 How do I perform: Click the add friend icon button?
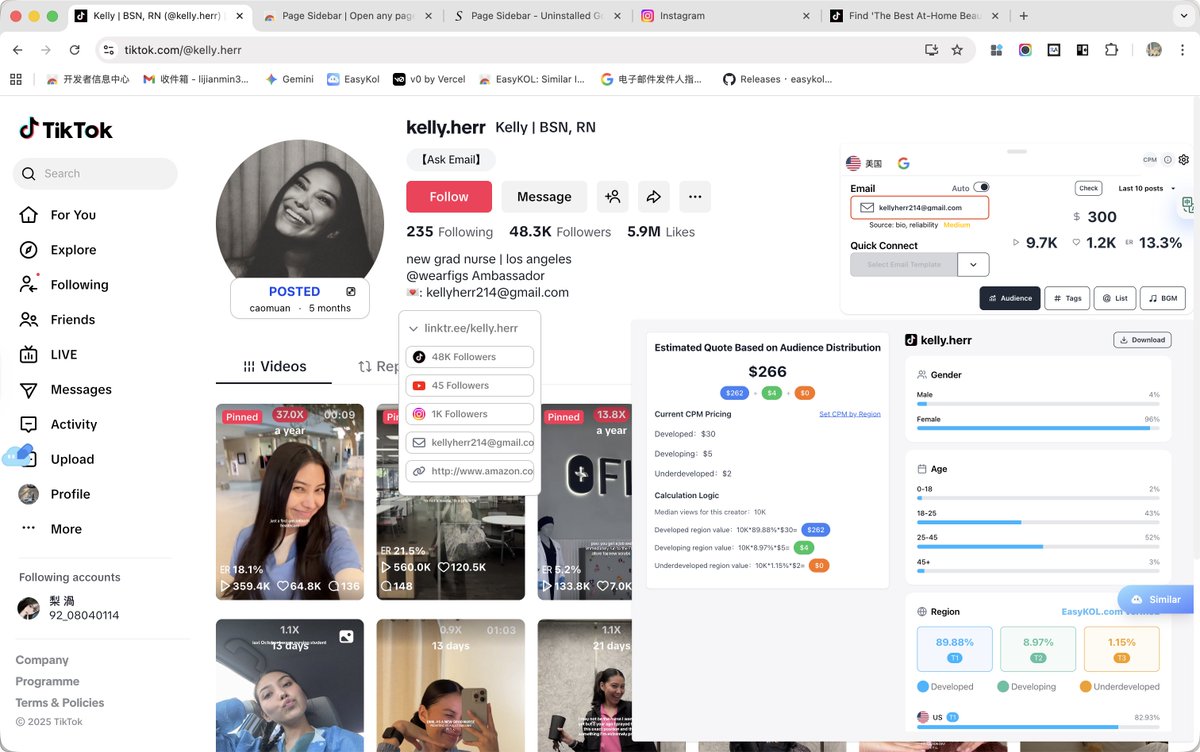point(612,197)
